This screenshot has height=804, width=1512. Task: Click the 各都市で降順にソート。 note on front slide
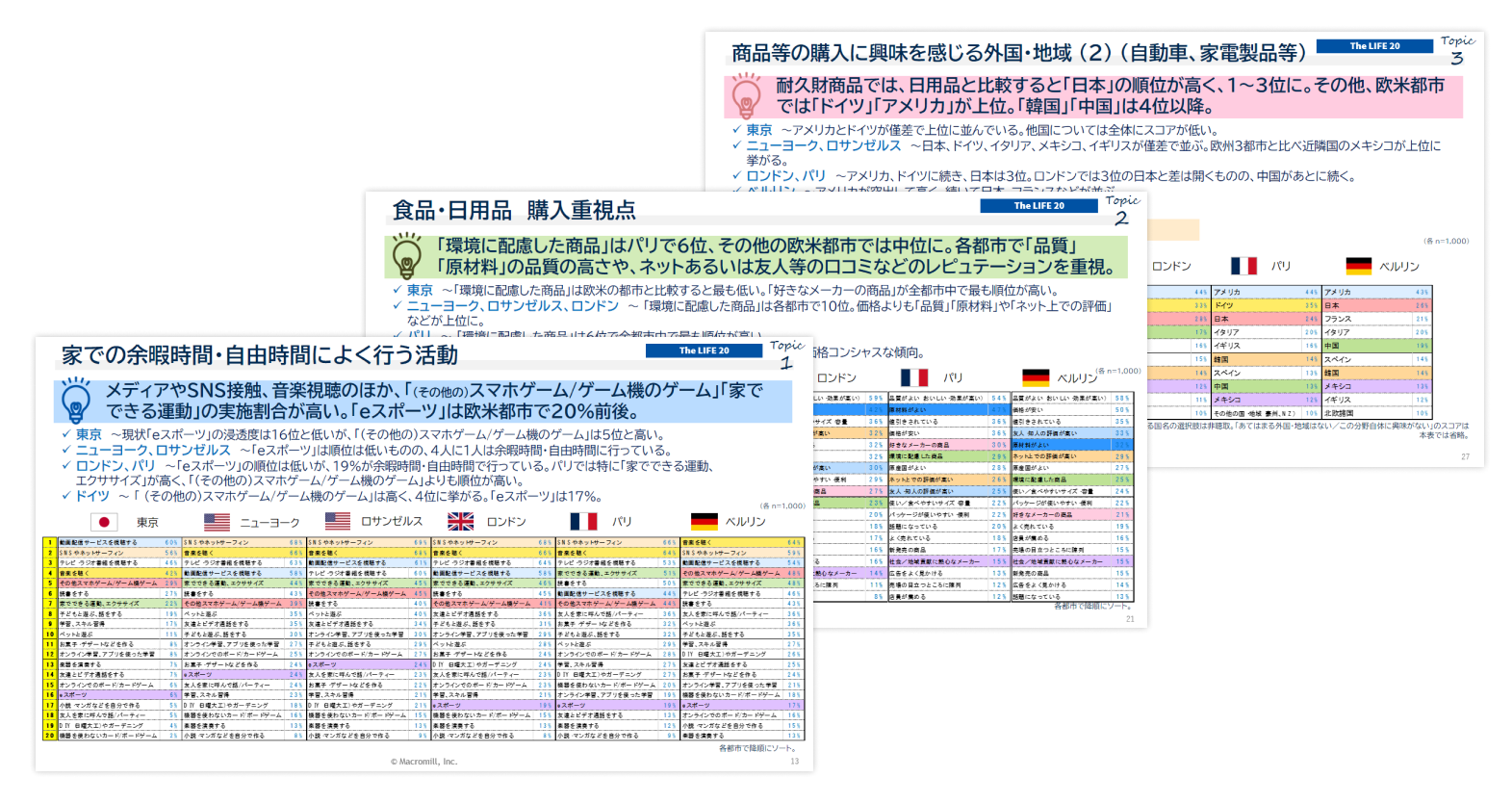pyautogui.click(x=759, y=748)
